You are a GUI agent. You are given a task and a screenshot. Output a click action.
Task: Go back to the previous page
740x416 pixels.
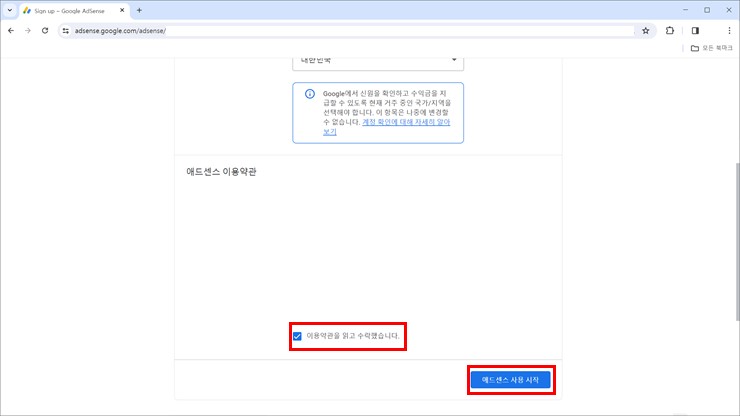[11, 31]
